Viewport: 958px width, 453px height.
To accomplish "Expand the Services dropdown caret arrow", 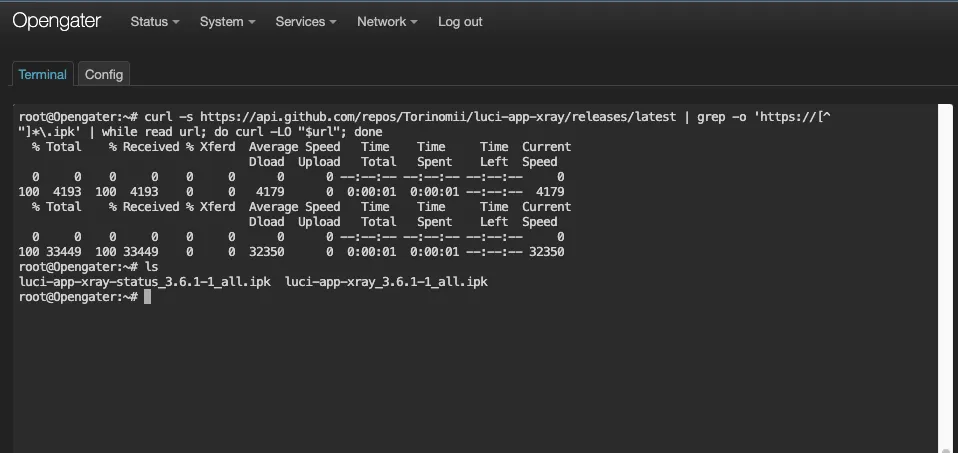I will tap(333, 22).
